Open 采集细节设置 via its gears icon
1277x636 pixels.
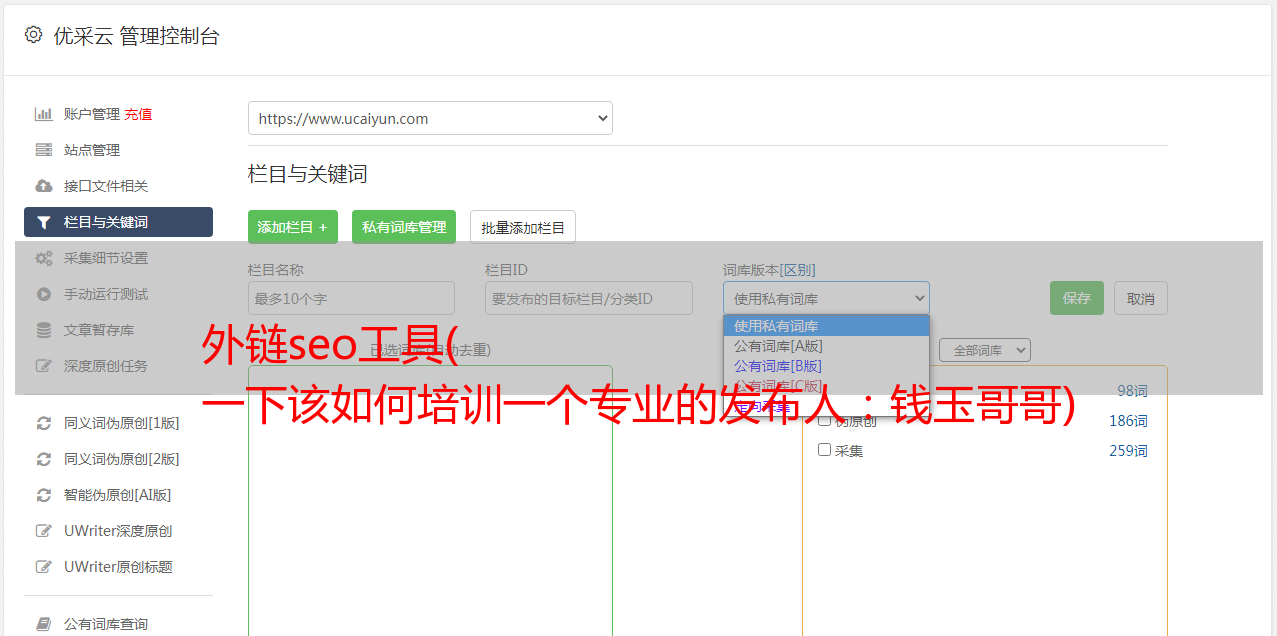pyautogui.click(x=44, y=258)
